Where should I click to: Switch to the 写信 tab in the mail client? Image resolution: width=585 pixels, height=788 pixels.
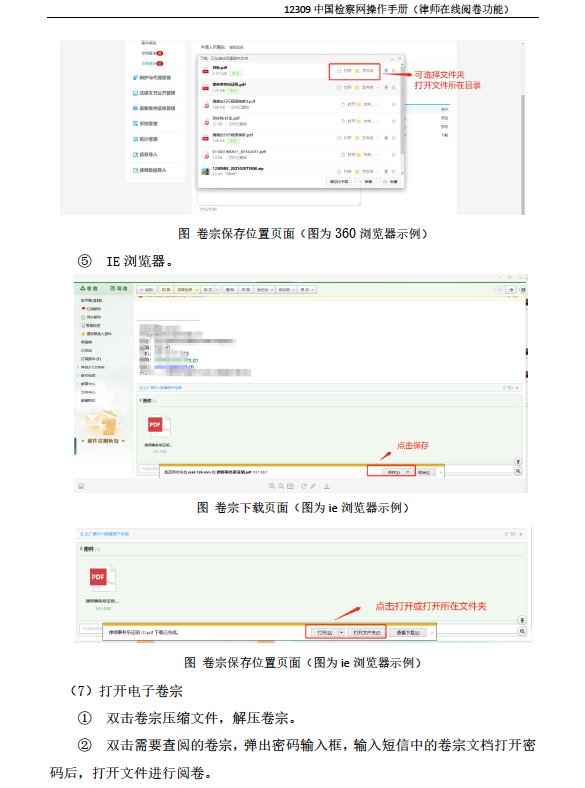point(119,288)
